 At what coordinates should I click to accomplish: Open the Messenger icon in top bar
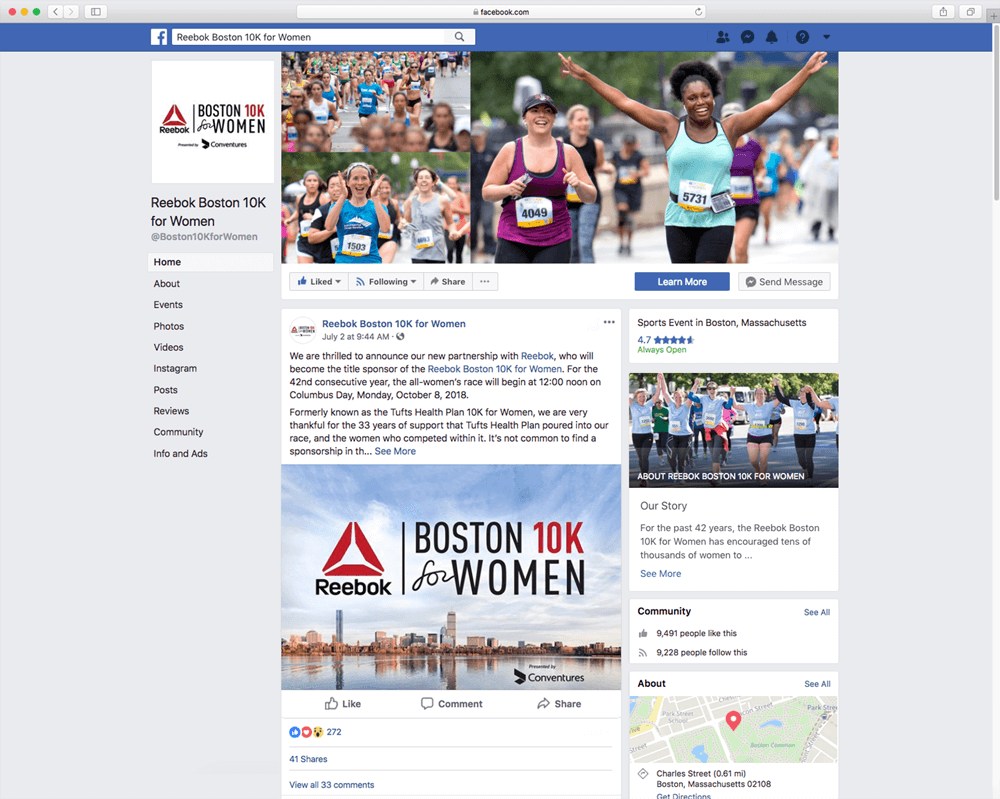[747, 37]
